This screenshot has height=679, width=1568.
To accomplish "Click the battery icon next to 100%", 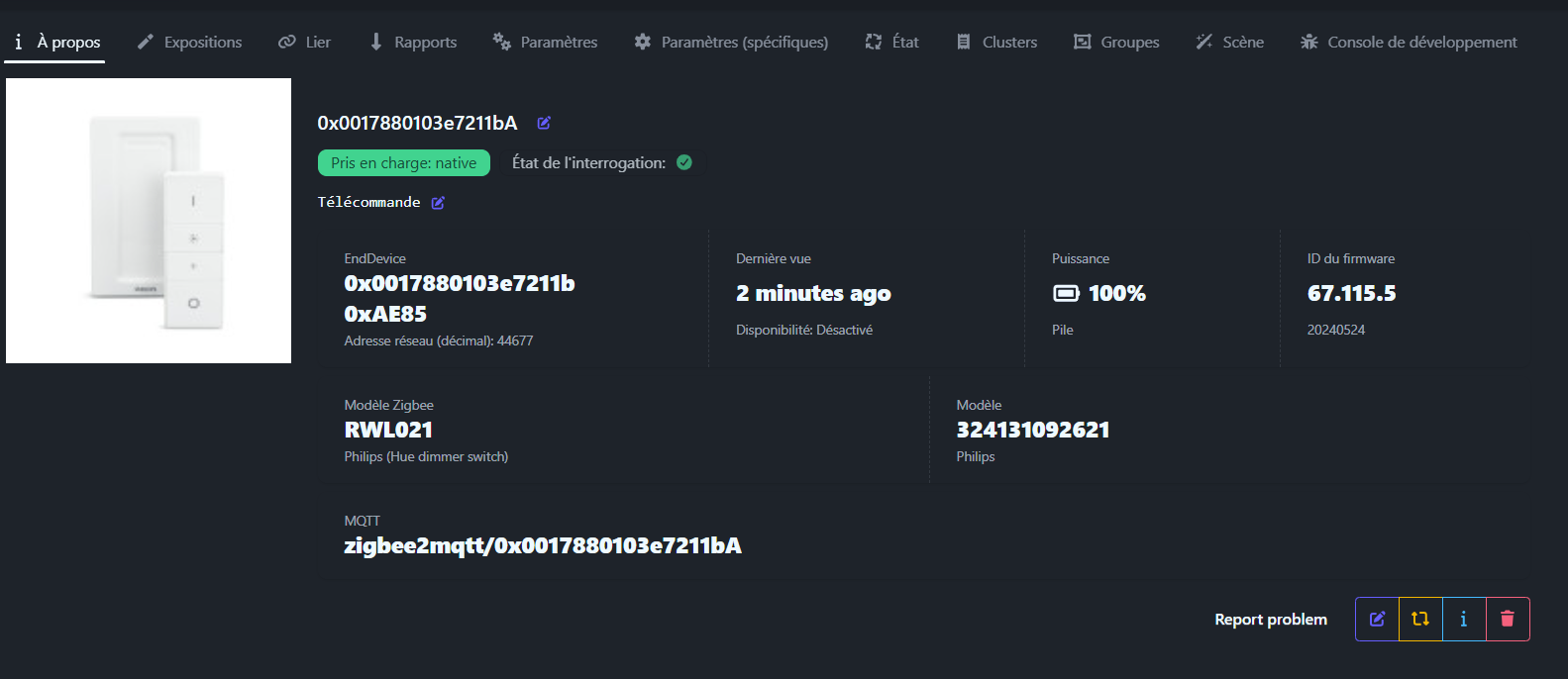I will [x=1066, y=293].
